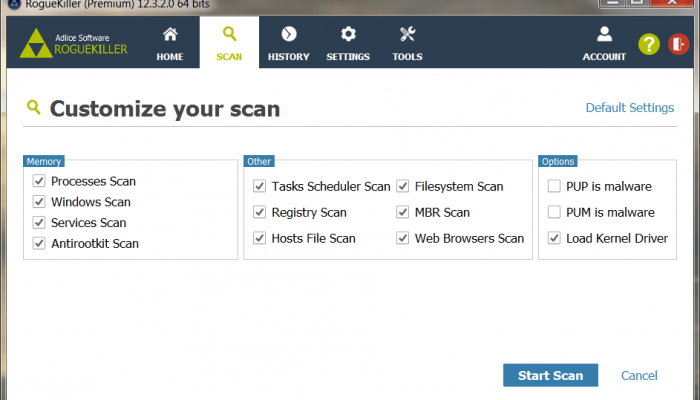Enable PUP is malware option
The width and height of the screenshot is (700, 400).
point(554,186)
